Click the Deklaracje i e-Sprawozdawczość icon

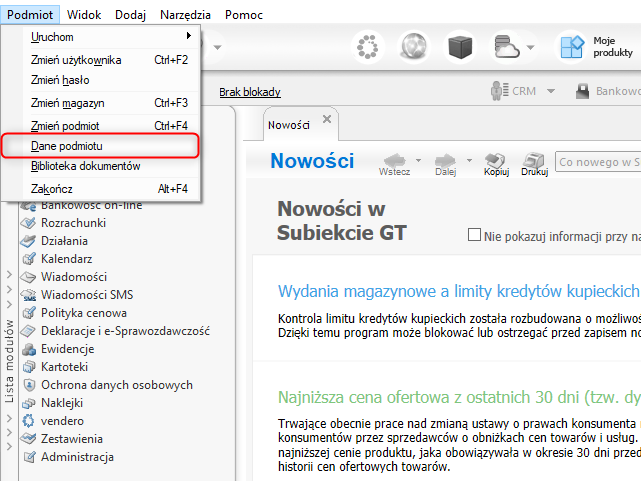(x=29, y=331)
